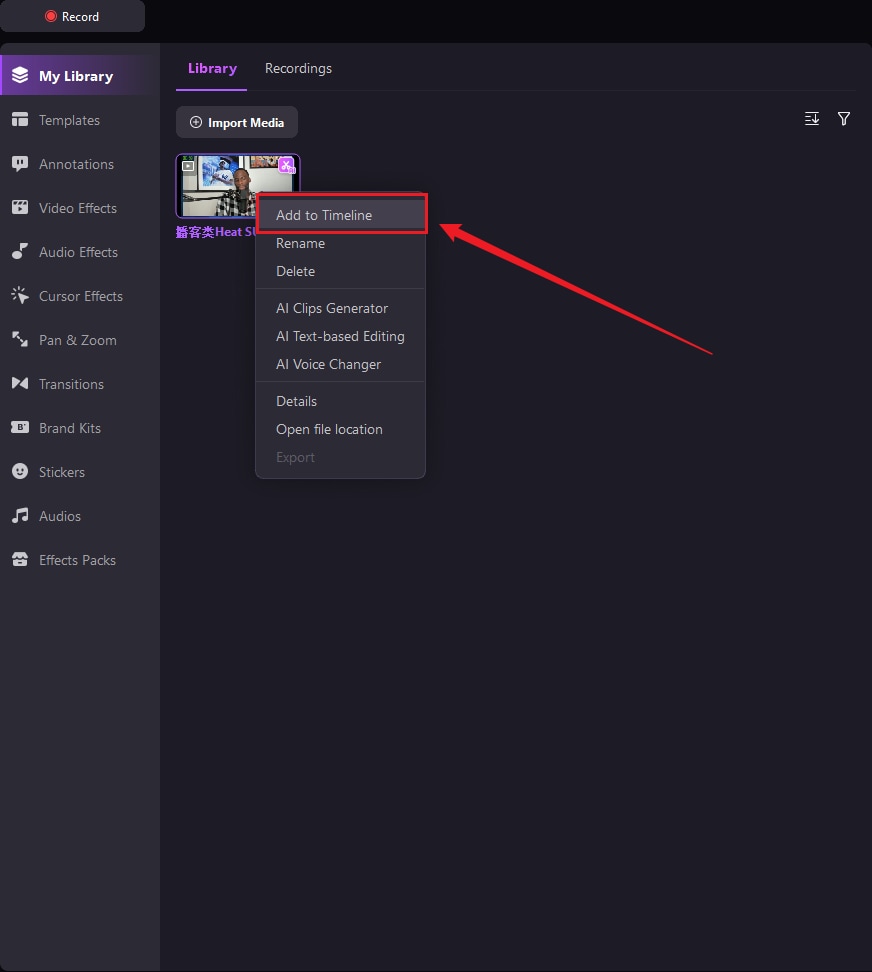Click the greyed Export menu entry

[x=341, y=457]
